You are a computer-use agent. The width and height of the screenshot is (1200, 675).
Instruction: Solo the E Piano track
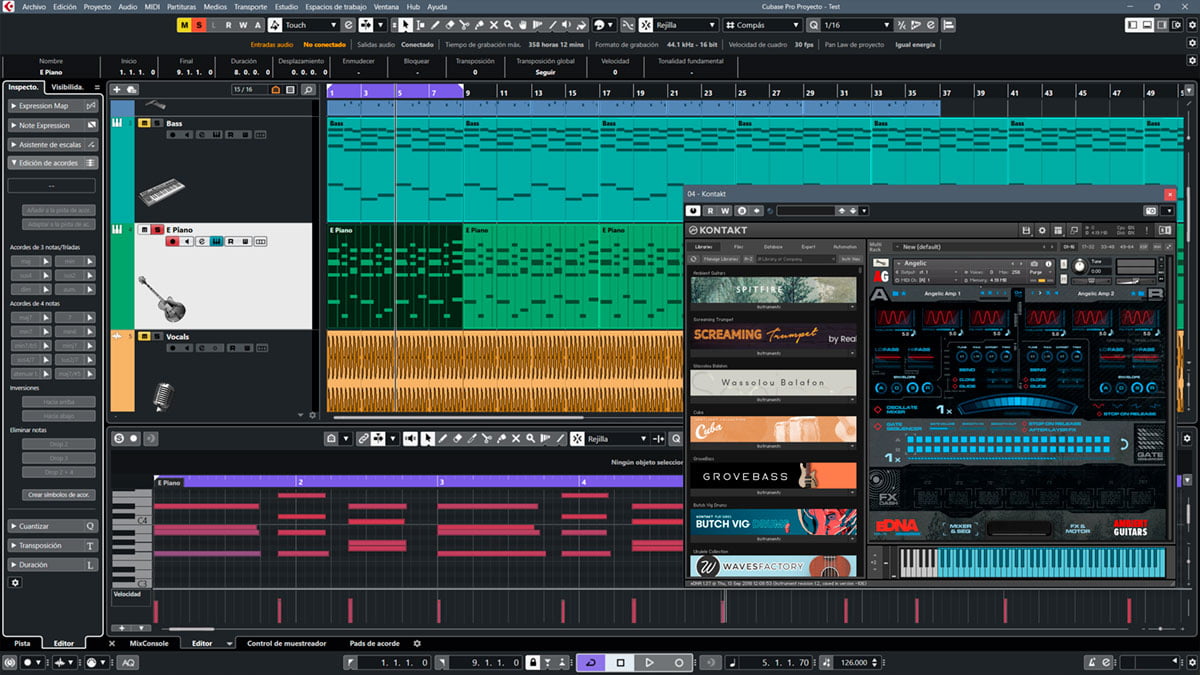pos(157,229)
